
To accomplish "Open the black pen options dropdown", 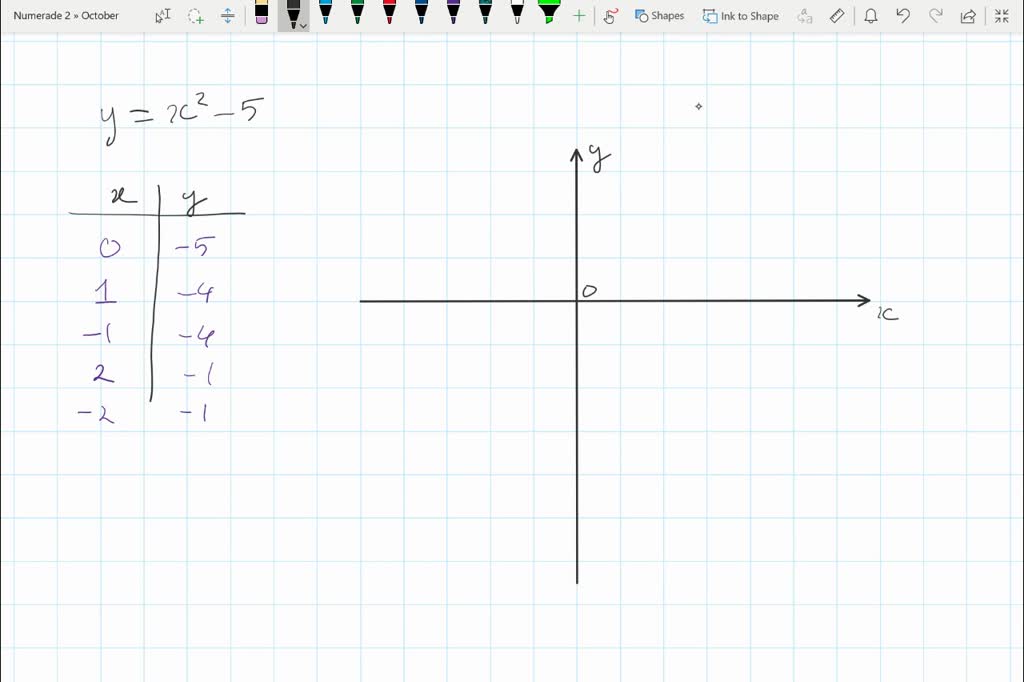I will (303, 25).
